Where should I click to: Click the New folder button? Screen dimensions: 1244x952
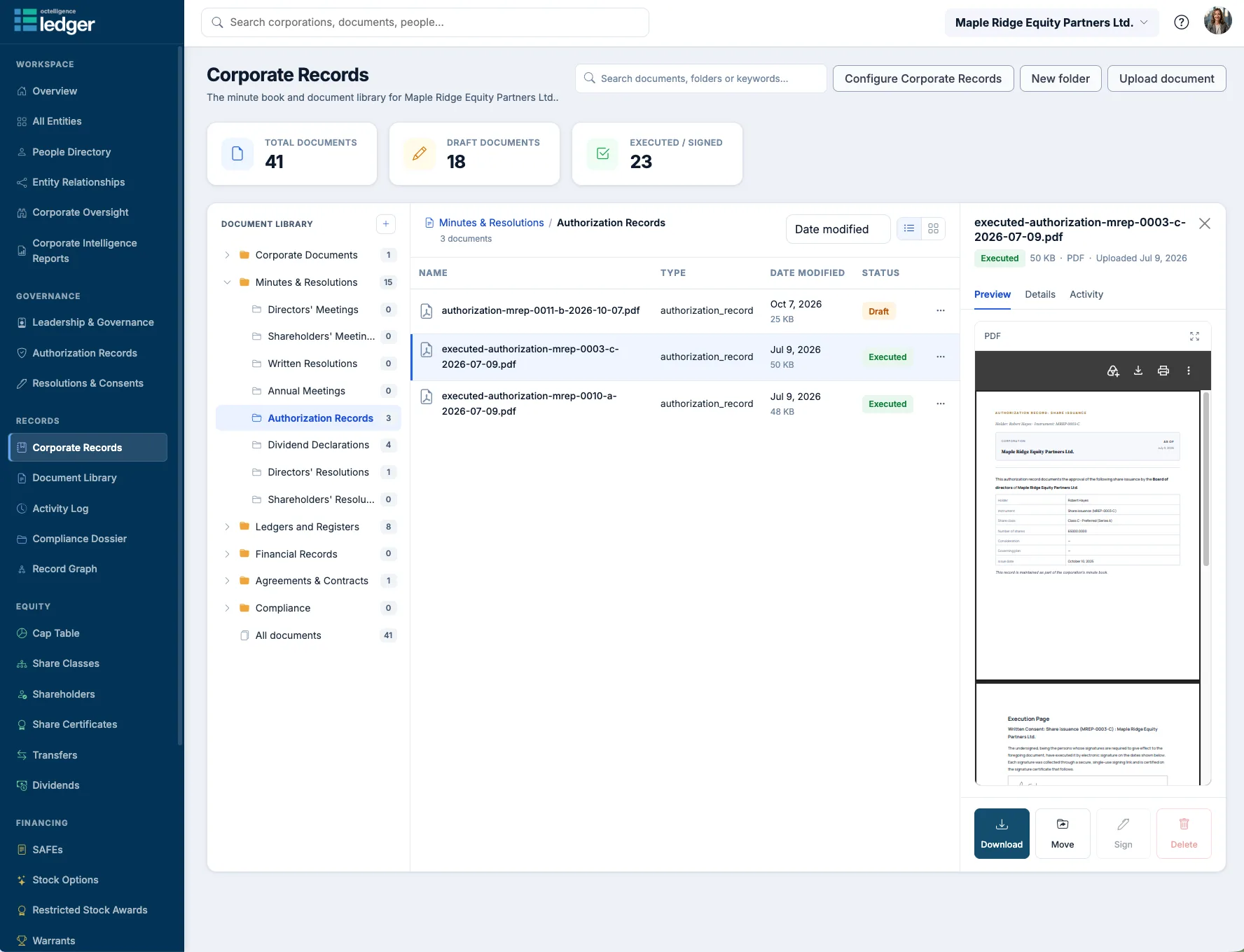tap(1060, 78)
